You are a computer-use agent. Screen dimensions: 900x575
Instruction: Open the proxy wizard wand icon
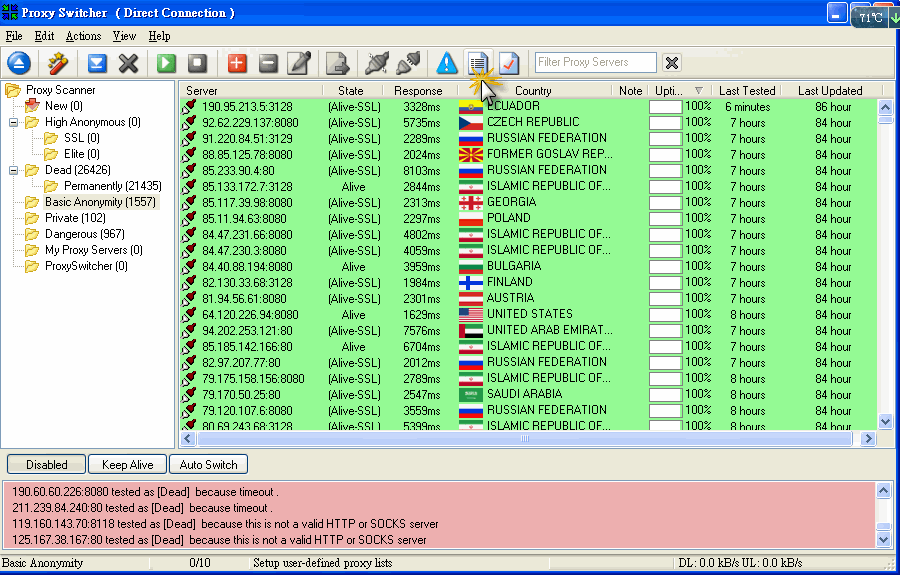tap(57, 63)
